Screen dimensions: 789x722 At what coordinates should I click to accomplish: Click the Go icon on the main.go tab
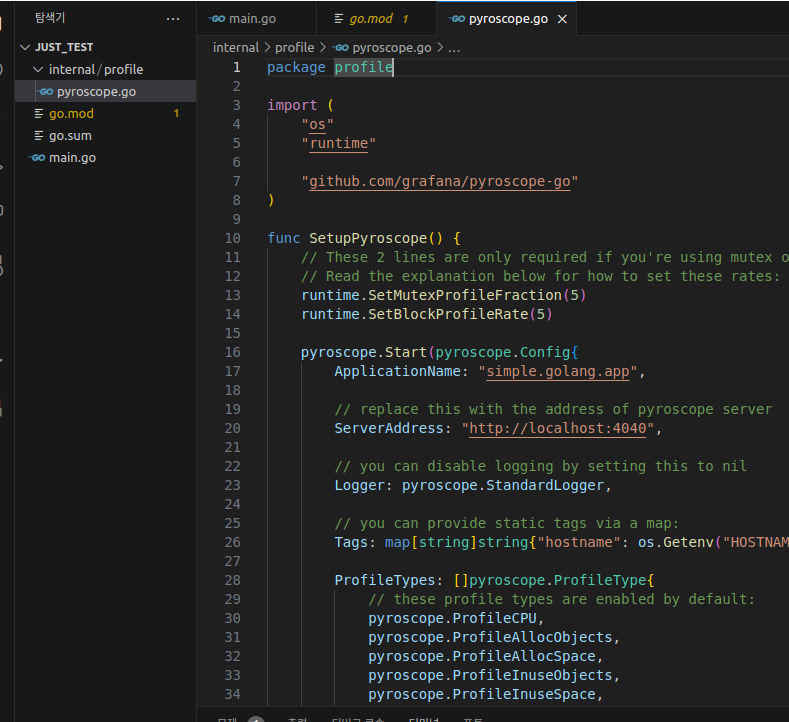(217, 19)
